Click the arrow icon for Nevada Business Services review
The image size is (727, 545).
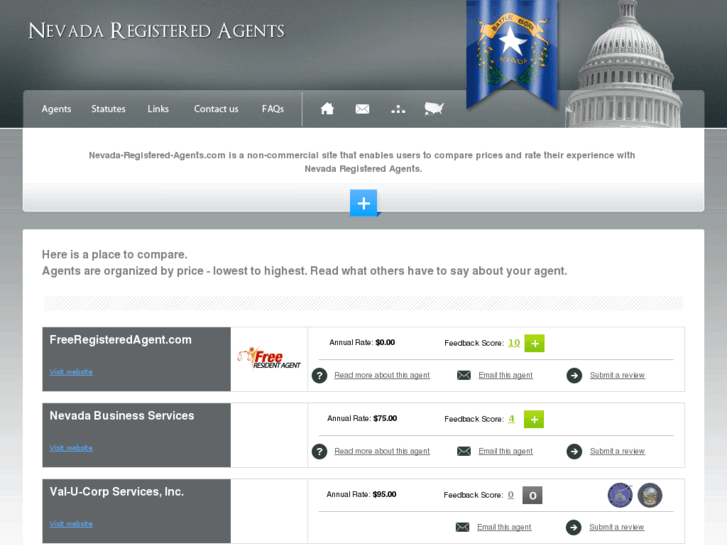pyautogui.click(x=574, y=451)
